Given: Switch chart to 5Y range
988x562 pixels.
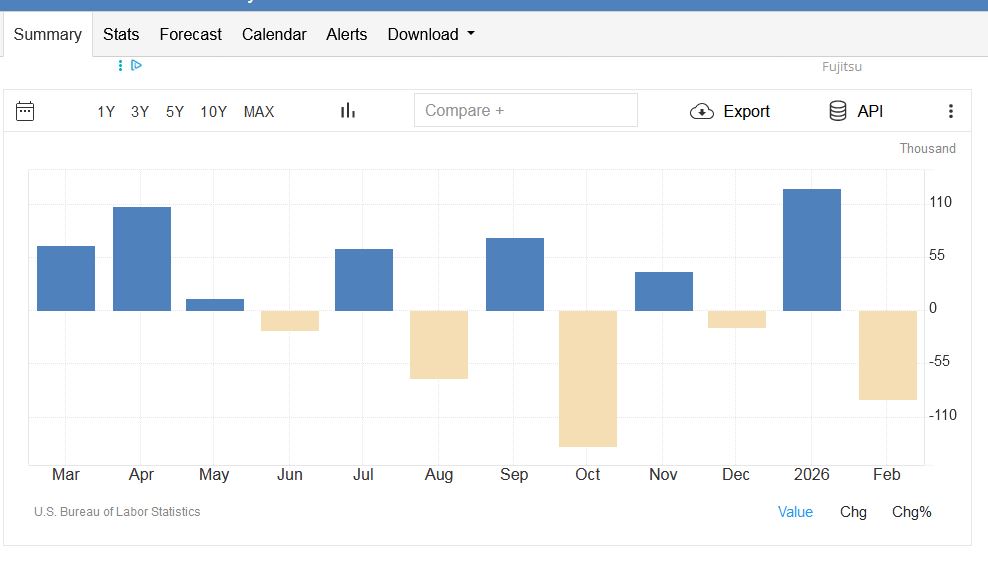Looking at the screenshot, I should pos(175,112).
